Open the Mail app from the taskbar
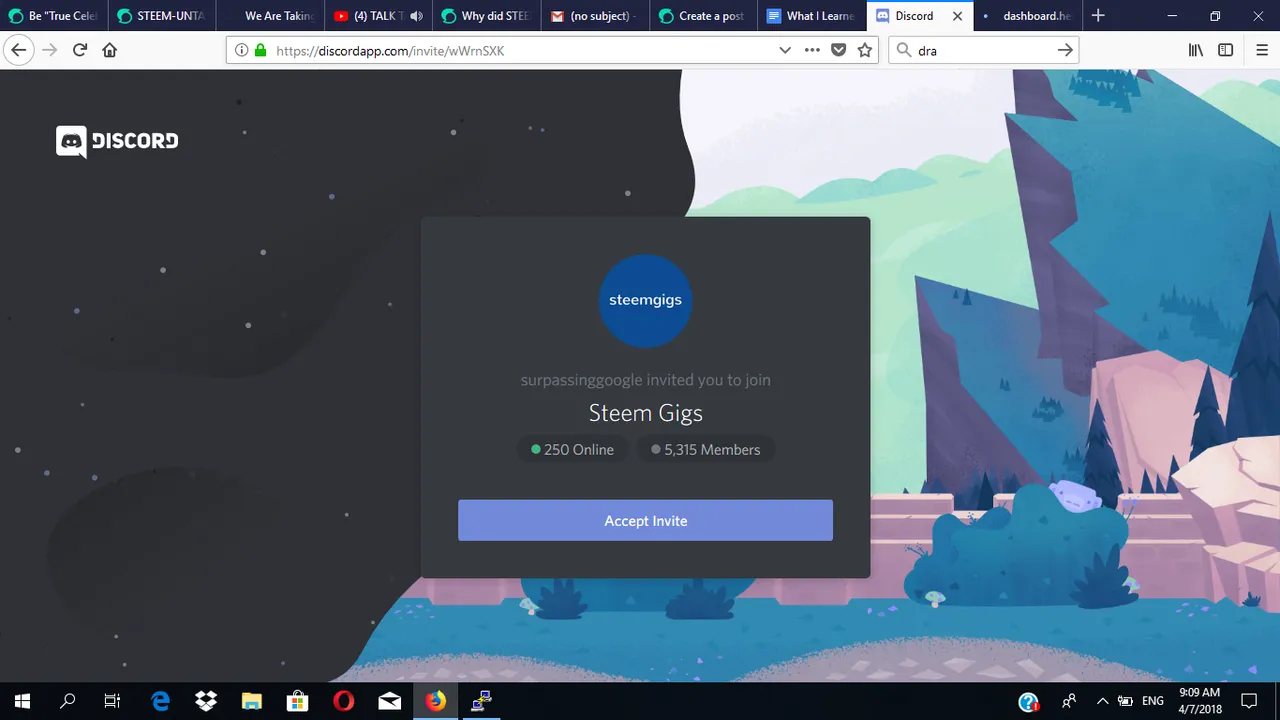Image resolution: width=1280 pixels, height=720 pixels. pos(389,701)
